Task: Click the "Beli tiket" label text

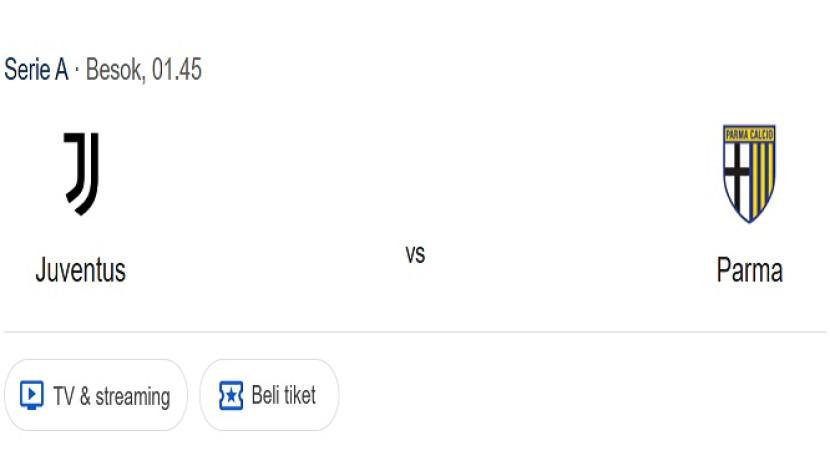Action: tap(283, 395)
